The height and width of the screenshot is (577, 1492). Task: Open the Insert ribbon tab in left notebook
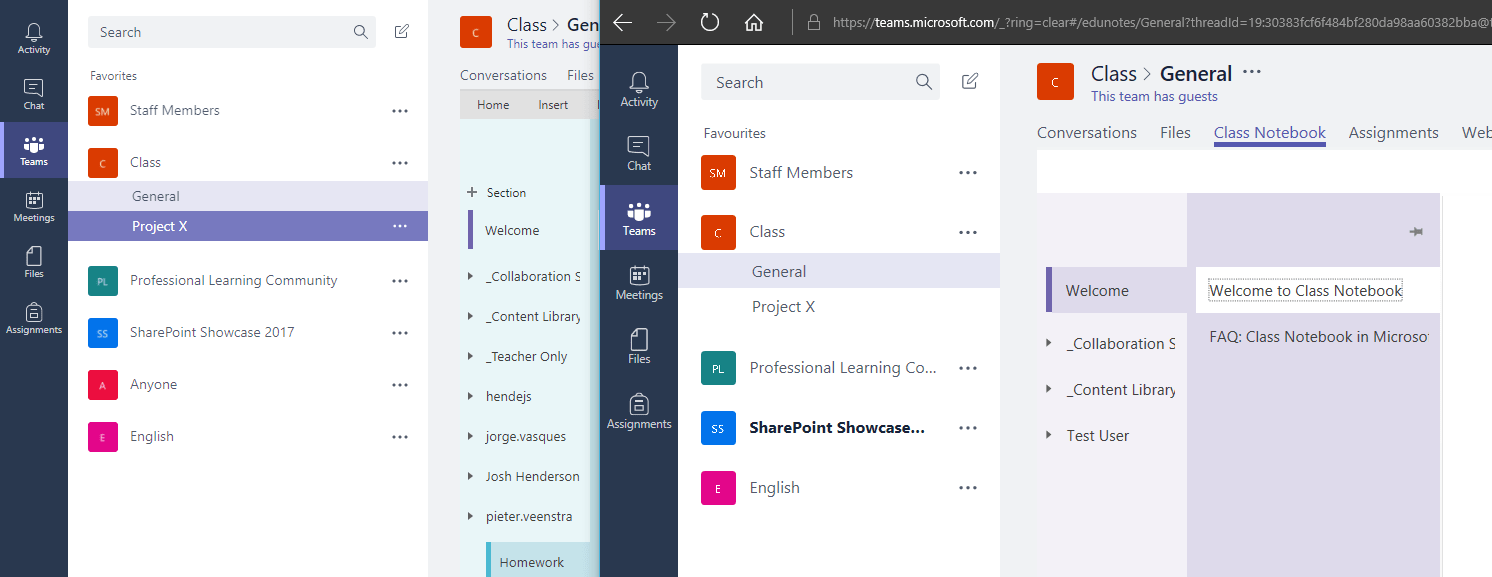(553, 104)
